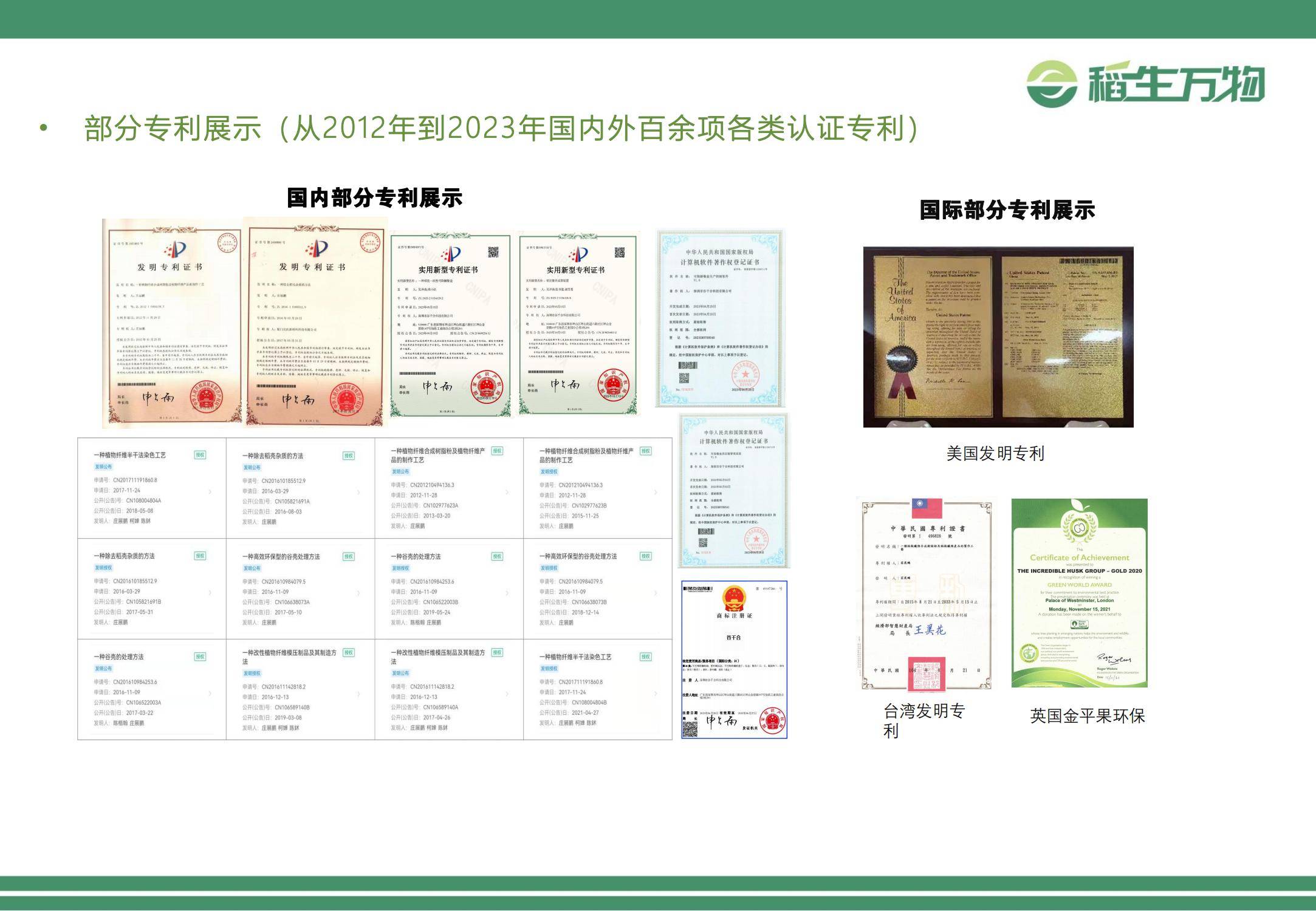Click the QR code on 商标注册证 certificate
Image resolution: width=1316 pixels, height=911 pixels.
[690, 729]
